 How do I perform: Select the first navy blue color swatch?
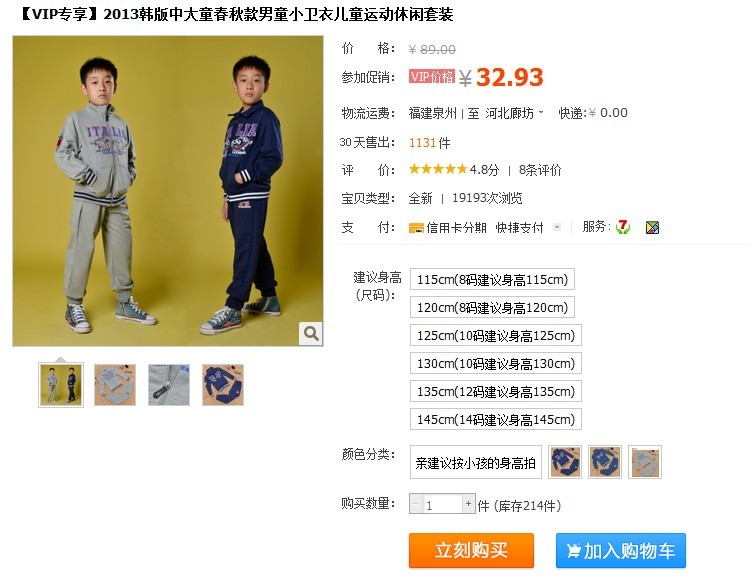[565, 462]
